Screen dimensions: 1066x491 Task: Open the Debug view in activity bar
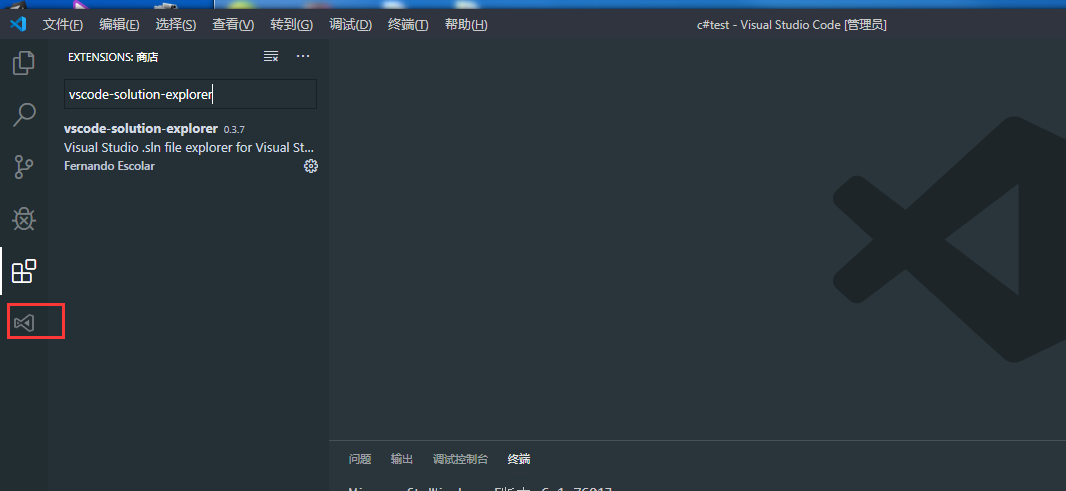(x=24, y=218)
